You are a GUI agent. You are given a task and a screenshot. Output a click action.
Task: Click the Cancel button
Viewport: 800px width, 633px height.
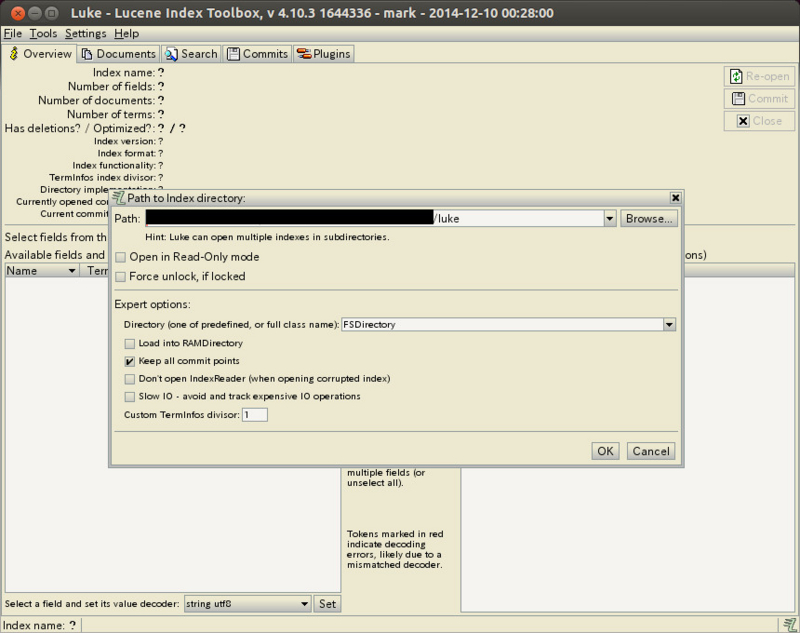coord(651,451)
